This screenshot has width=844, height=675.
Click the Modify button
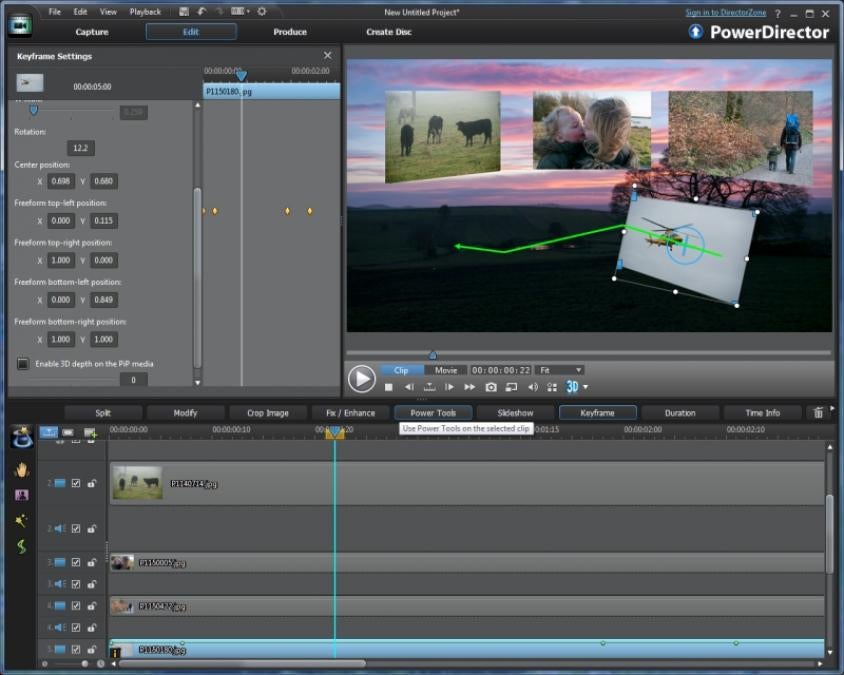(x=185, y=413)
